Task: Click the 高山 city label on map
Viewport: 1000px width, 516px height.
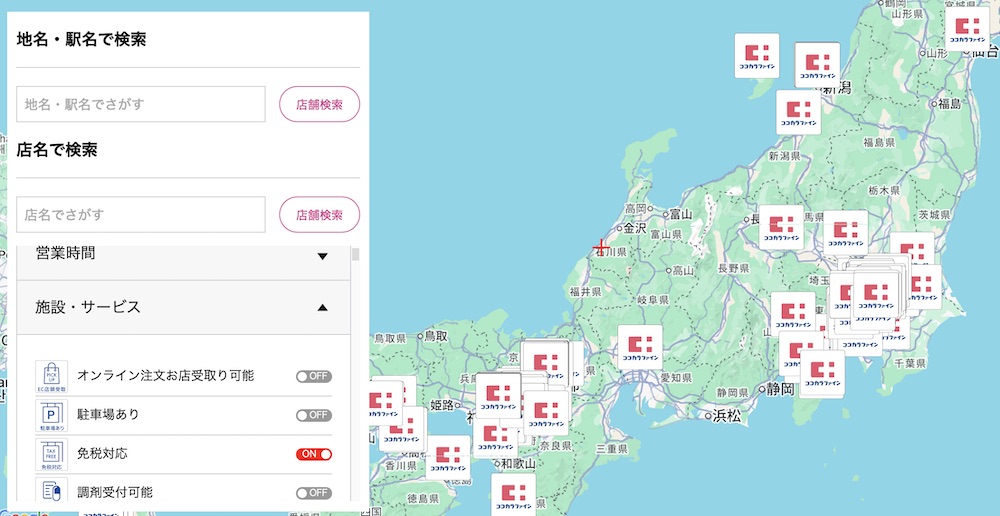Action: tap(683, 270)
